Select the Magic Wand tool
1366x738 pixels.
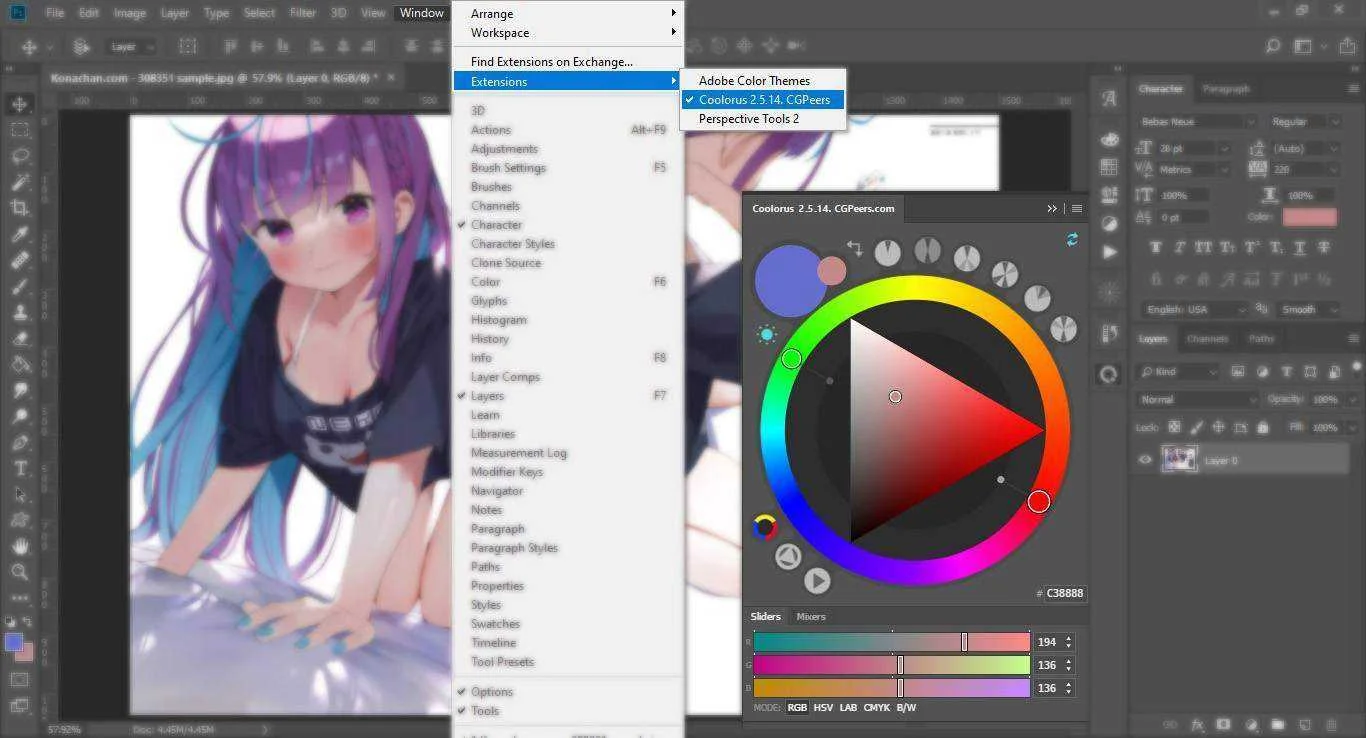(x=19, y=182)
